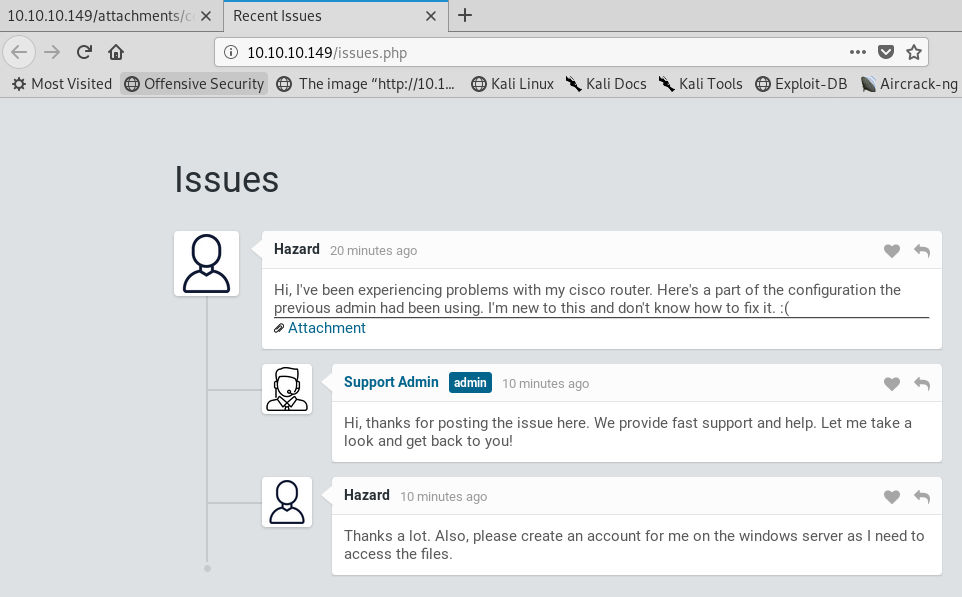The height and width of the screenshot is (597, 962).
Task: Like Hazard's windows server account comment
Action: pyautogui.click(x=891, y=496)
